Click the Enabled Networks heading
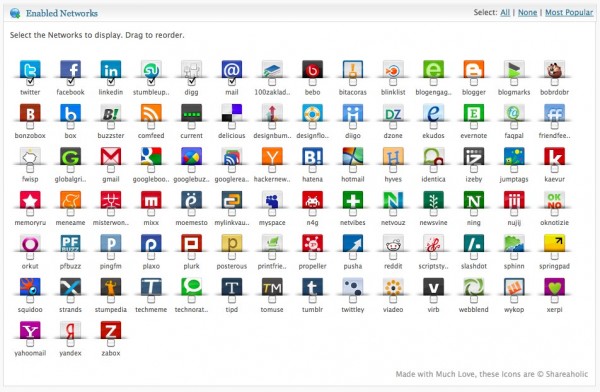 click(62, 13)
